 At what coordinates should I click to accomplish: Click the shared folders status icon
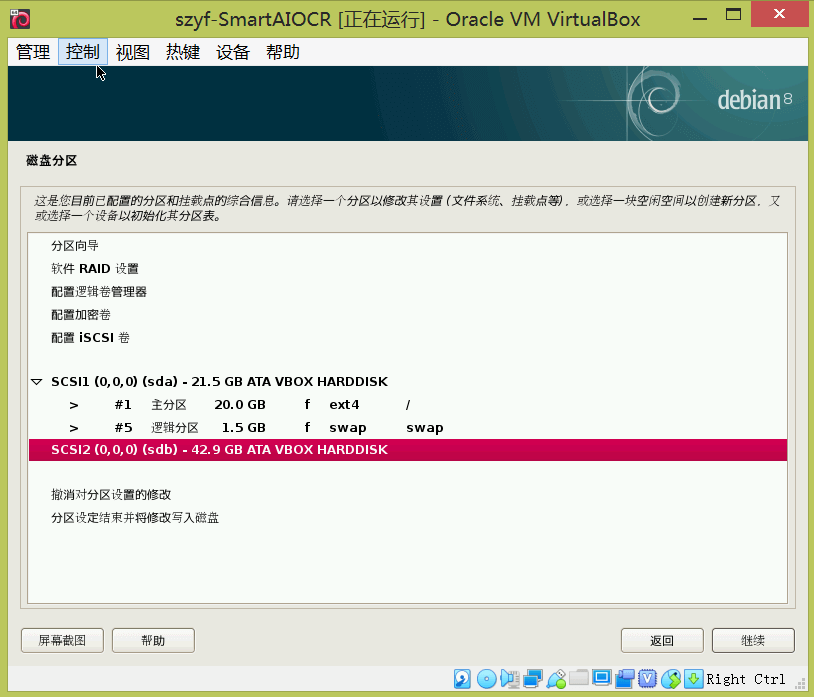579,677
